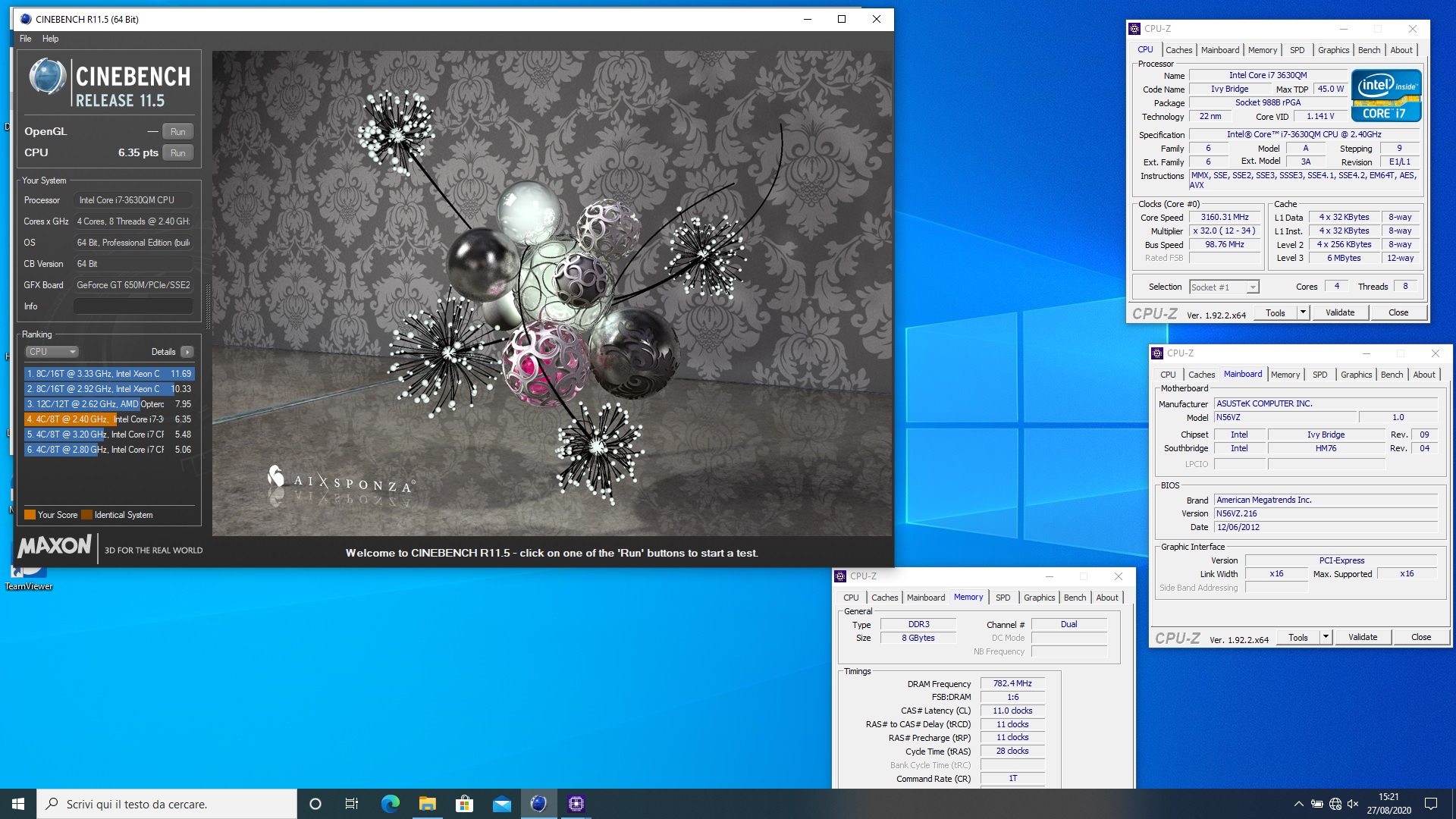Click Validate in Mainboard CPU-Z window
This screenshot has width=1456, height=819.
pyautogui.click(x=1363, y=637)
